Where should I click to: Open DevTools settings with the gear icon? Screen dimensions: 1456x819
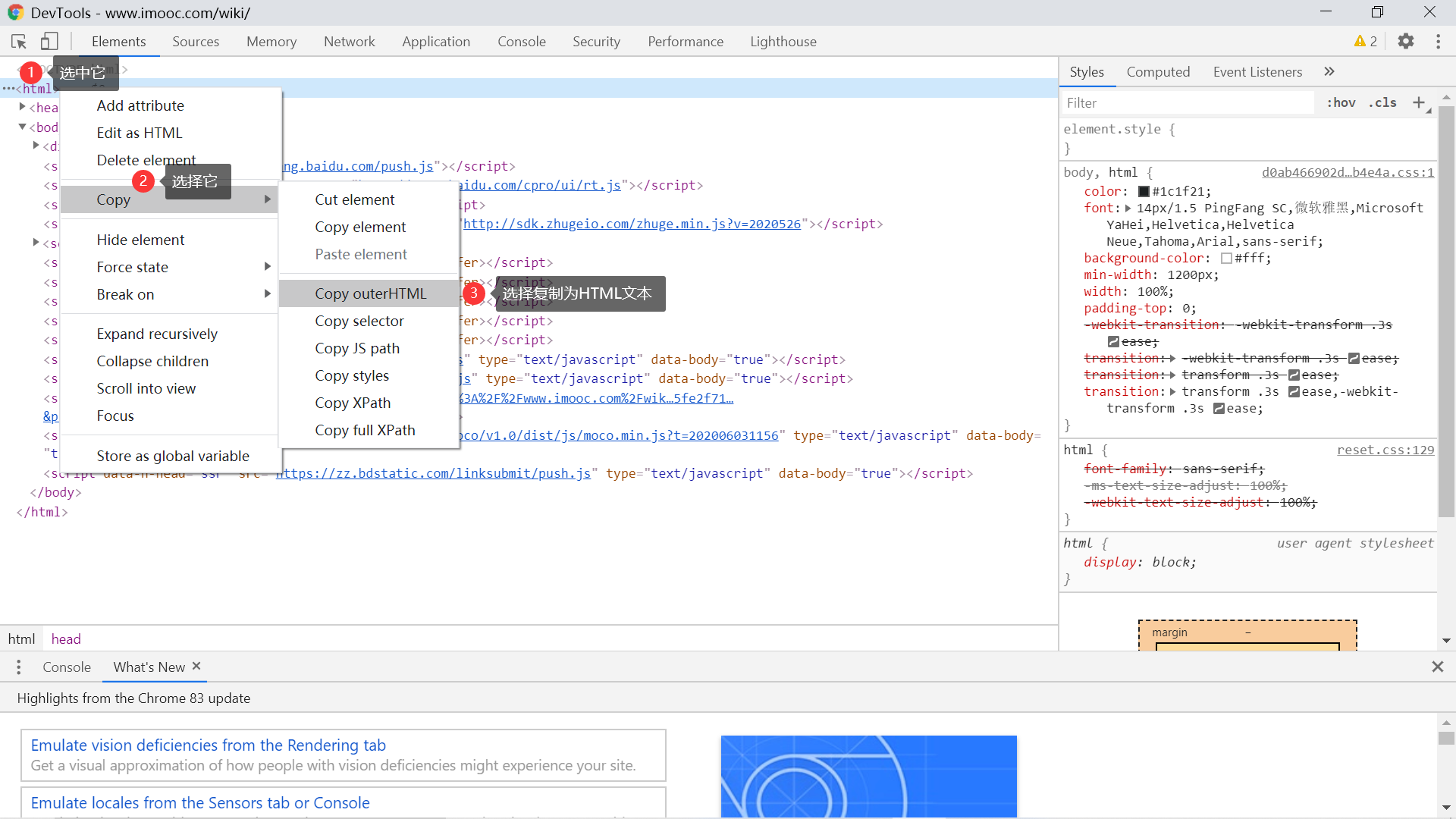(1406, 42)
